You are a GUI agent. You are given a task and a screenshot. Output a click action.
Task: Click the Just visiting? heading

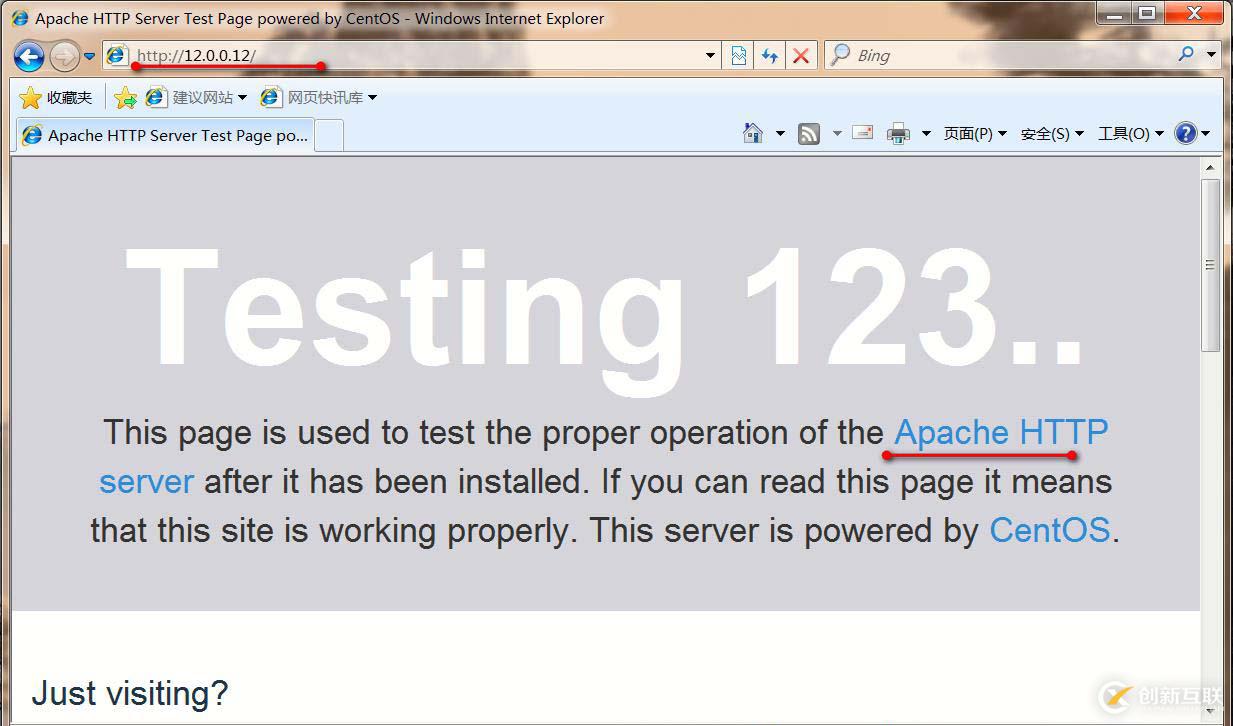pos(130,693)
